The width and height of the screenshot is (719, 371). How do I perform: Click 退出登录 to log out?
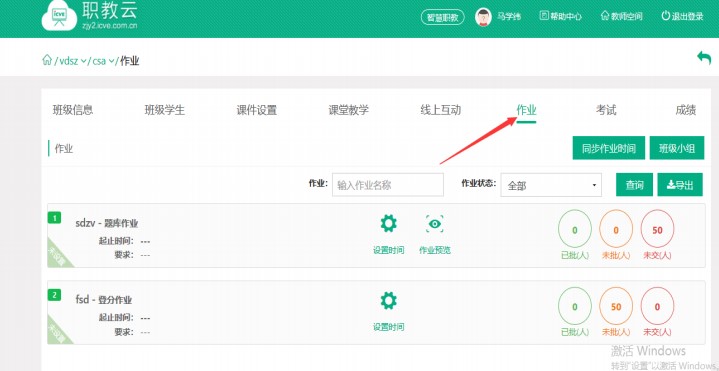[x=682, y=17]
